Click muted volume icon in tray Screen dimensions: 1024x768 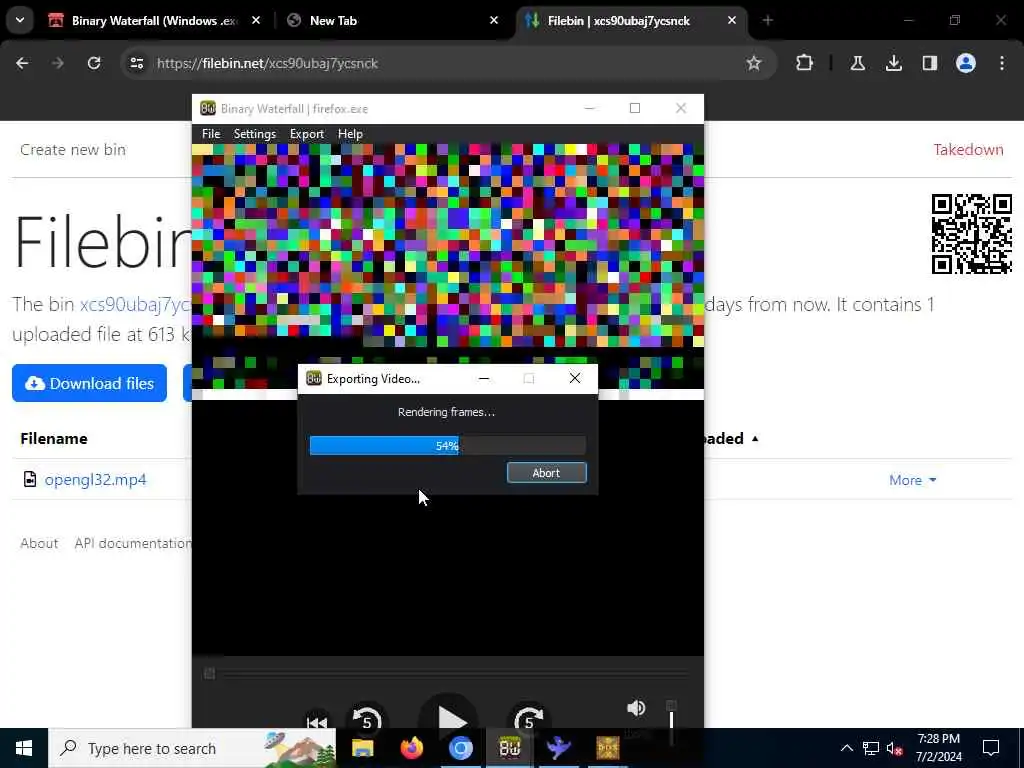point(895,748)
